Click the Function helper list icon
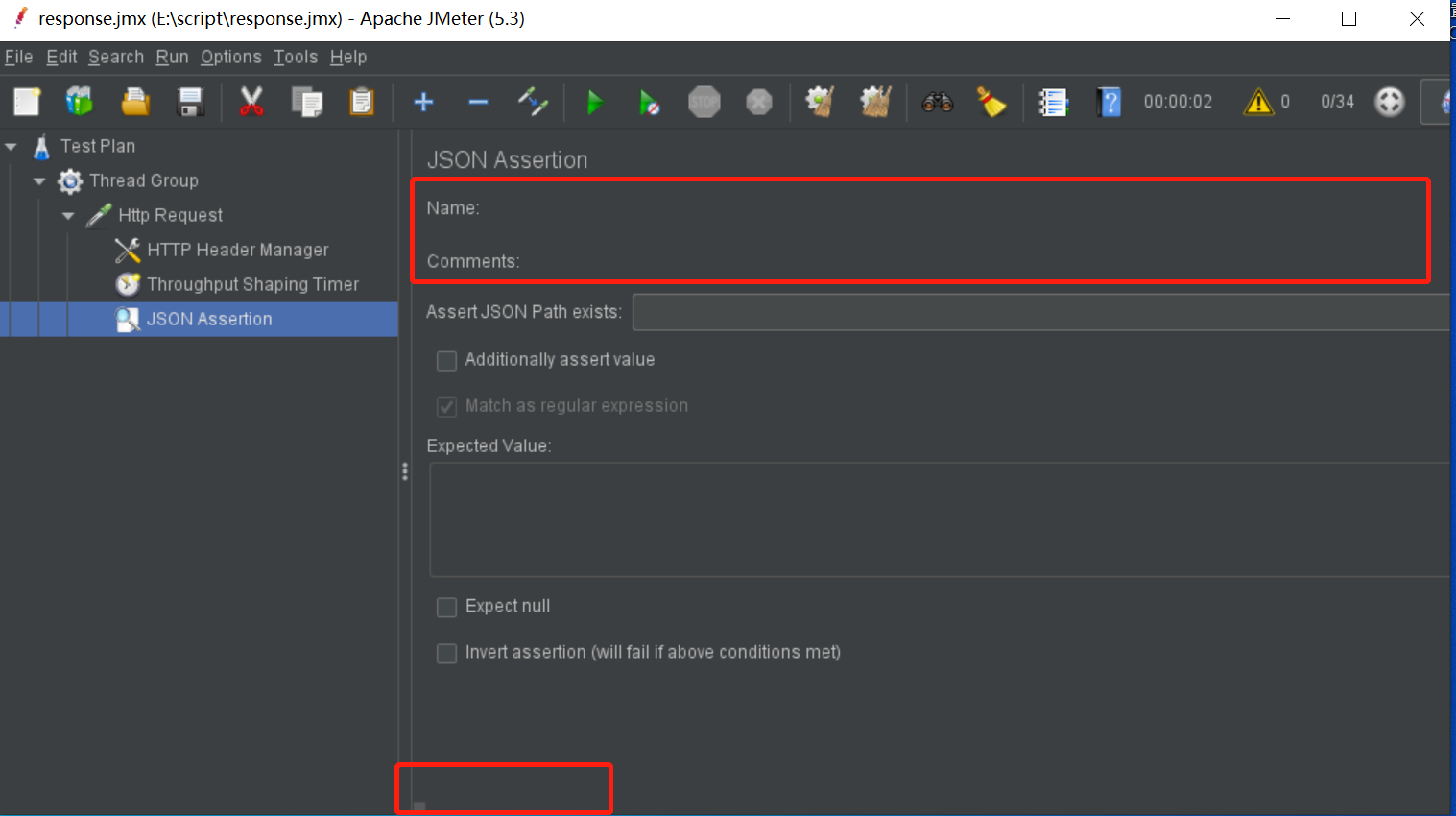Screen dimensions: 1456x816 pyautogui.click(x=1053, y=102)
